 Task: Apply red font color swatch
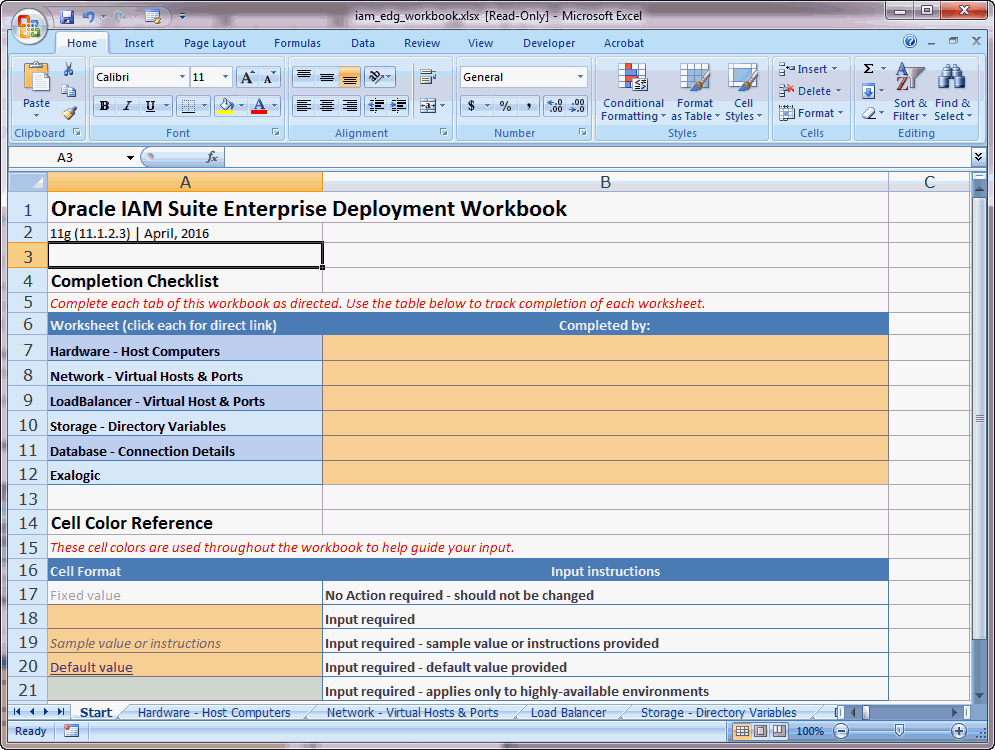click(259, 106)
